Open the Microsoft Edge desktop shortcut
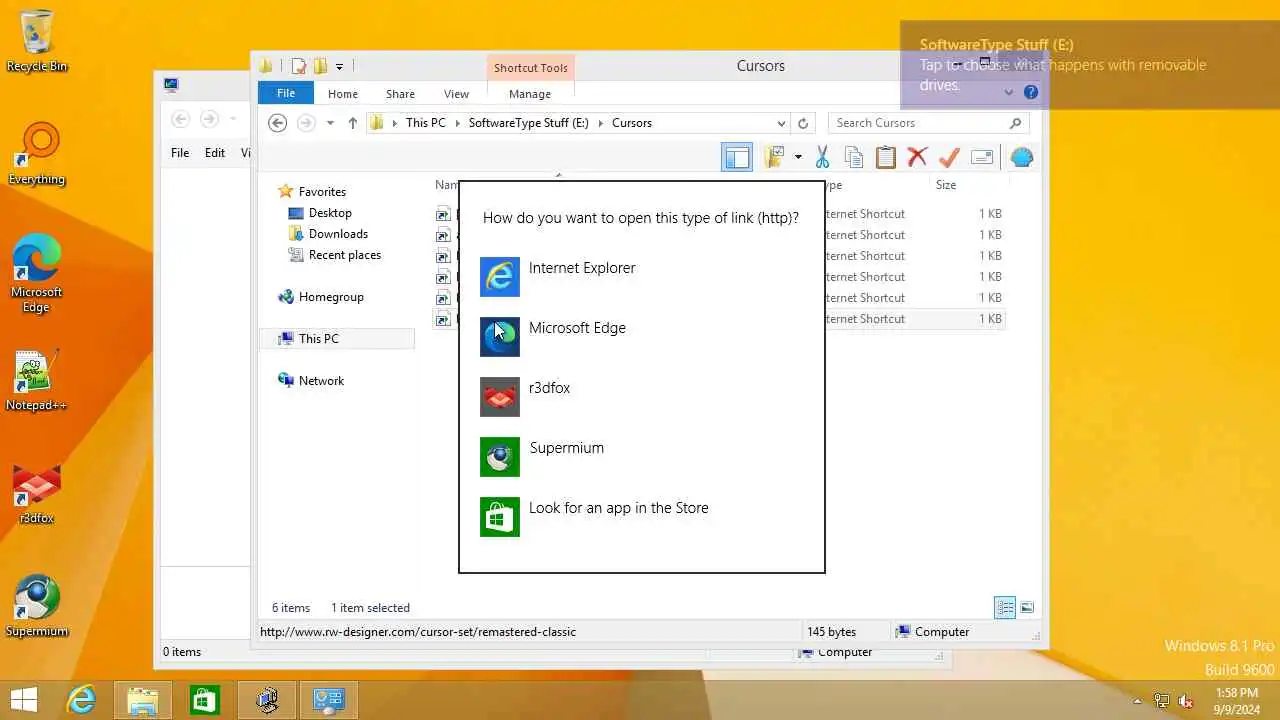This screenshot has height=720, width=1280. (x=37, y=274)
